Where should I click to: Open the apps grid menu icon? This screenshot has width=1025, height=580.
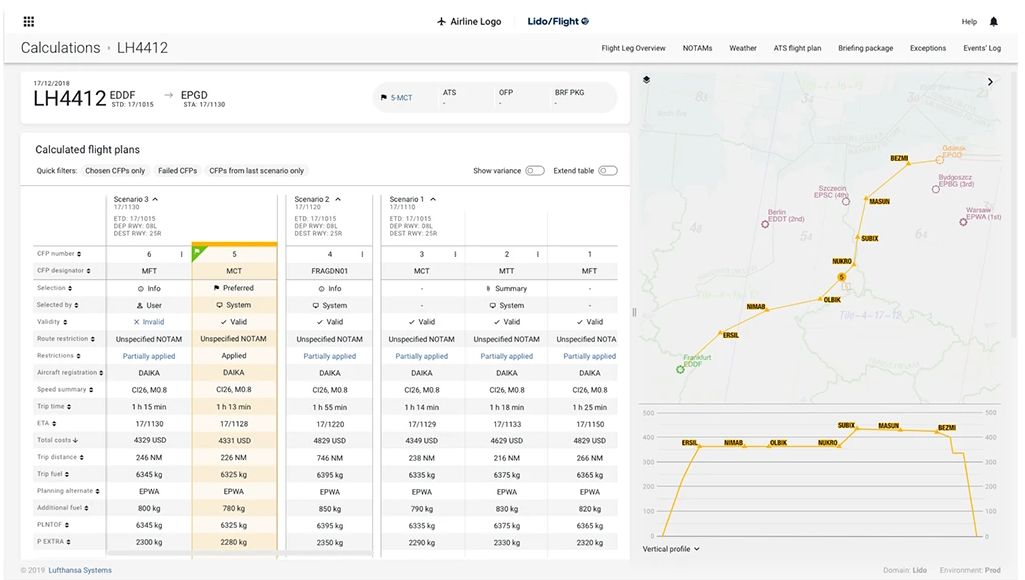[x=29, y=22]
